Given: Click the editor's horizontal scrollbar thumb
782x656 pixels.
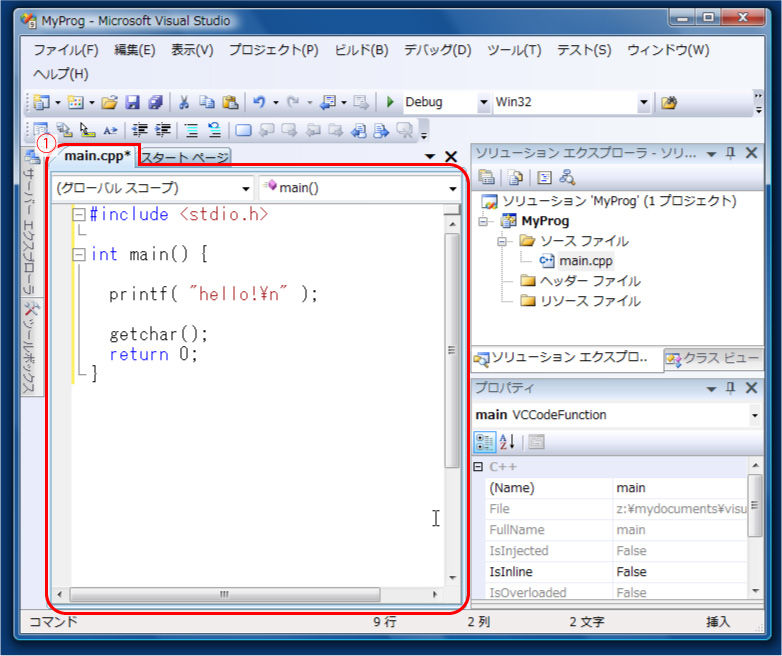Looking at the screenshot, I should [225, 594].
